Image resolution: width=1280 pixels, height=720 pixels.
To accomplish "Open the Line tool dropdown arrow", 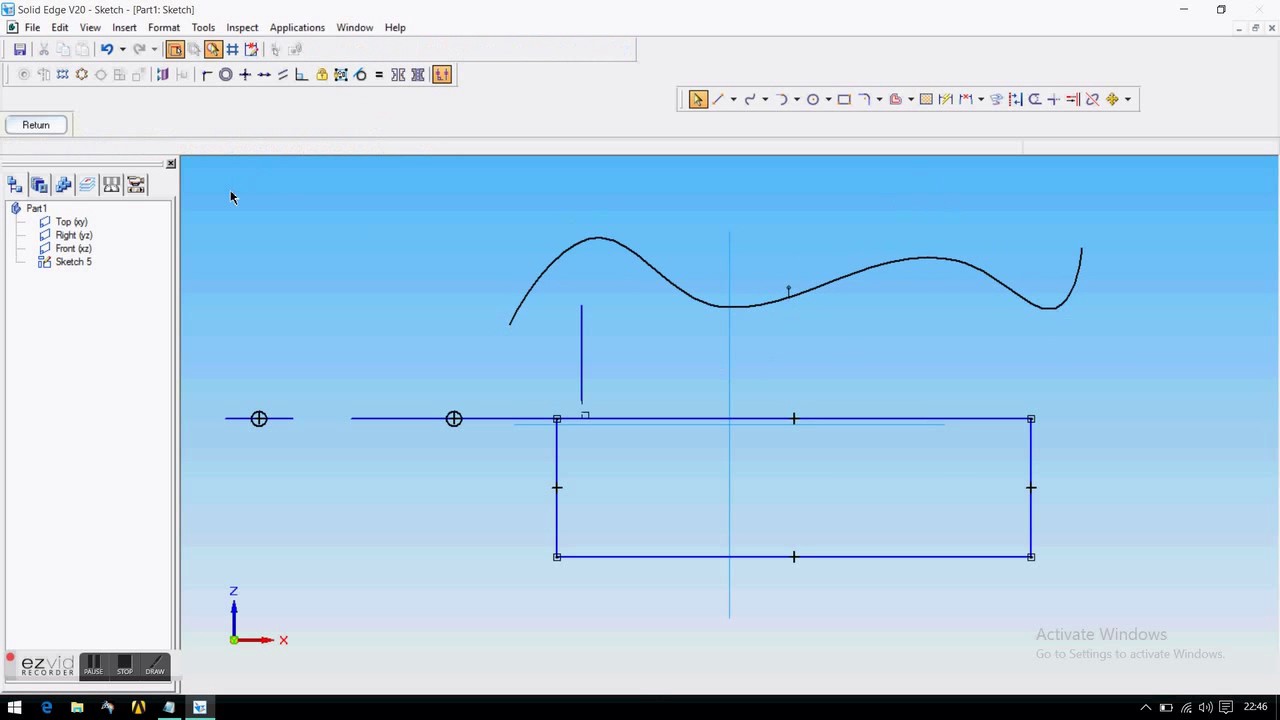I will (x=733, y=99).
